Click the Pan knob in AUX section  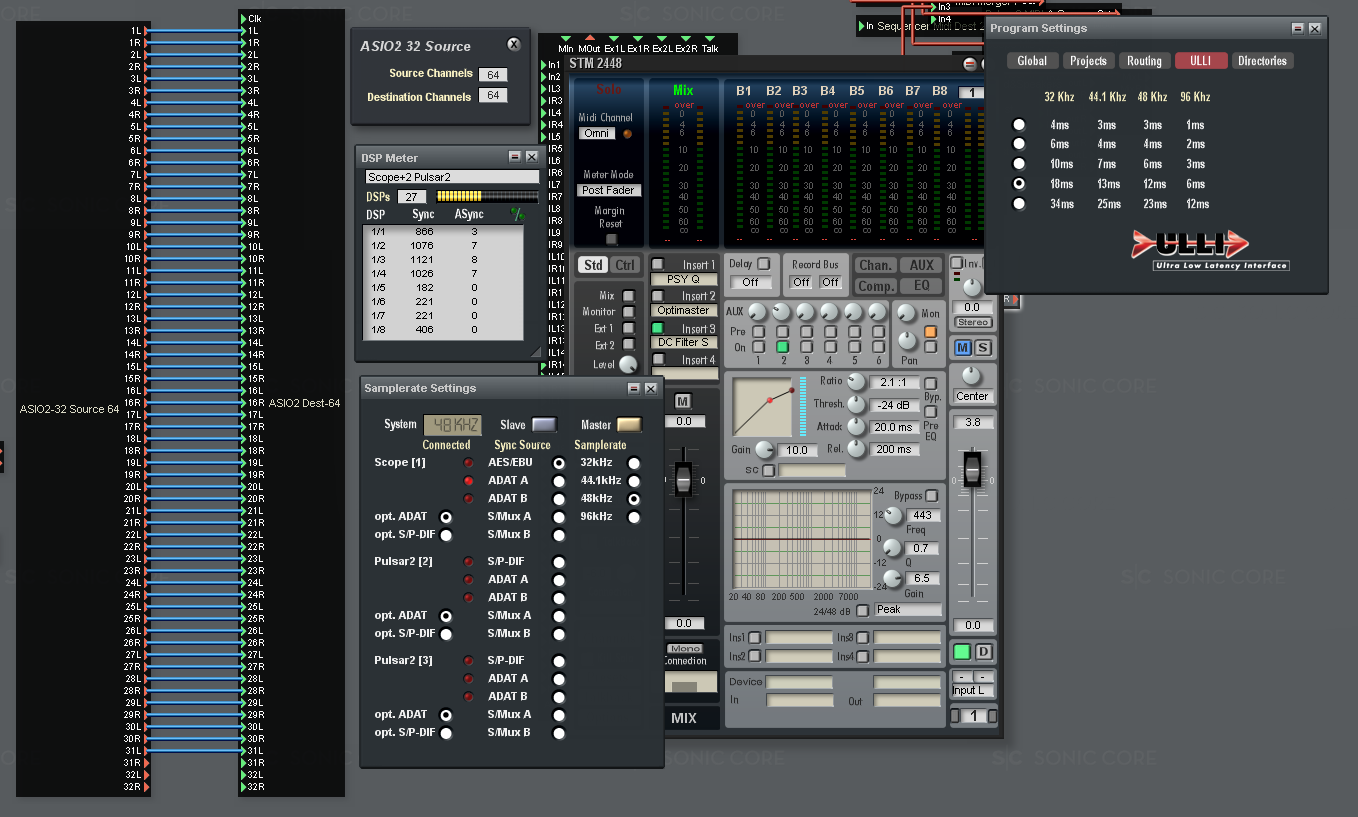click(908, 342)
